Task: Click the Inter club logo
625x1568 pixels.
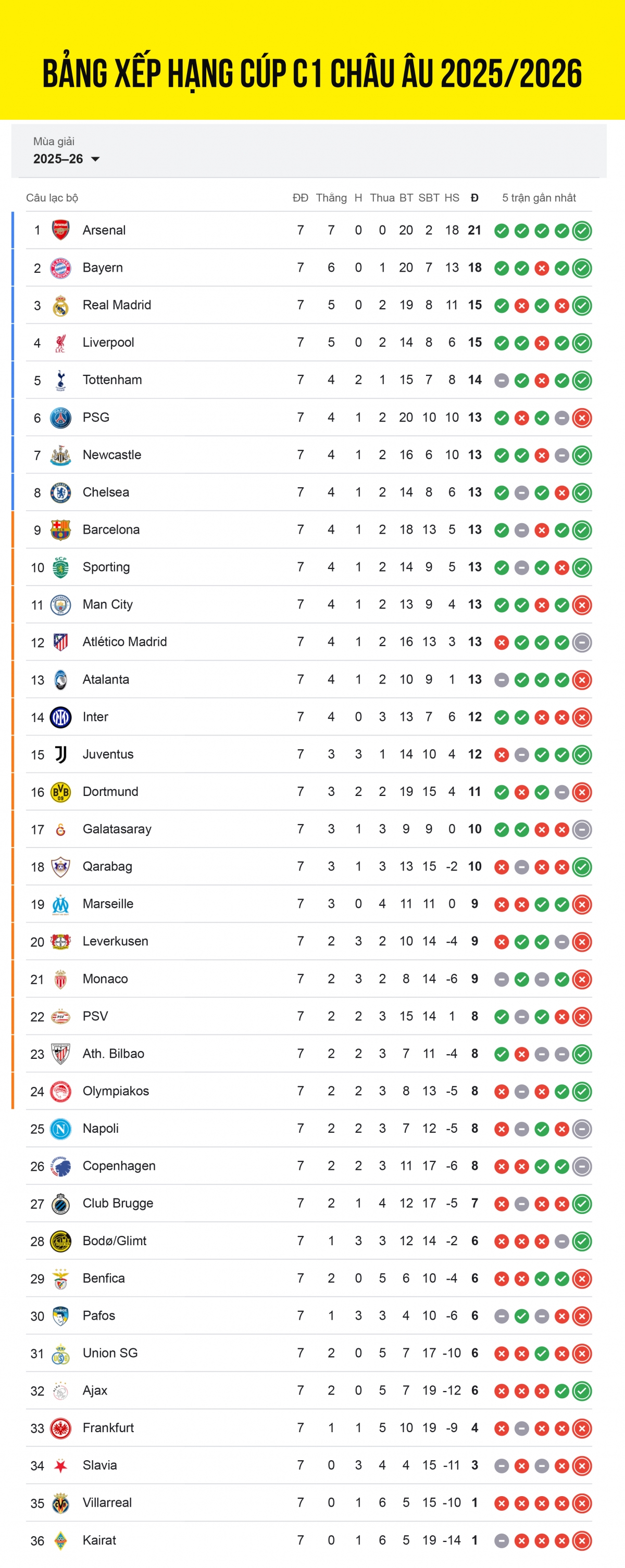Action: point(60,717)
